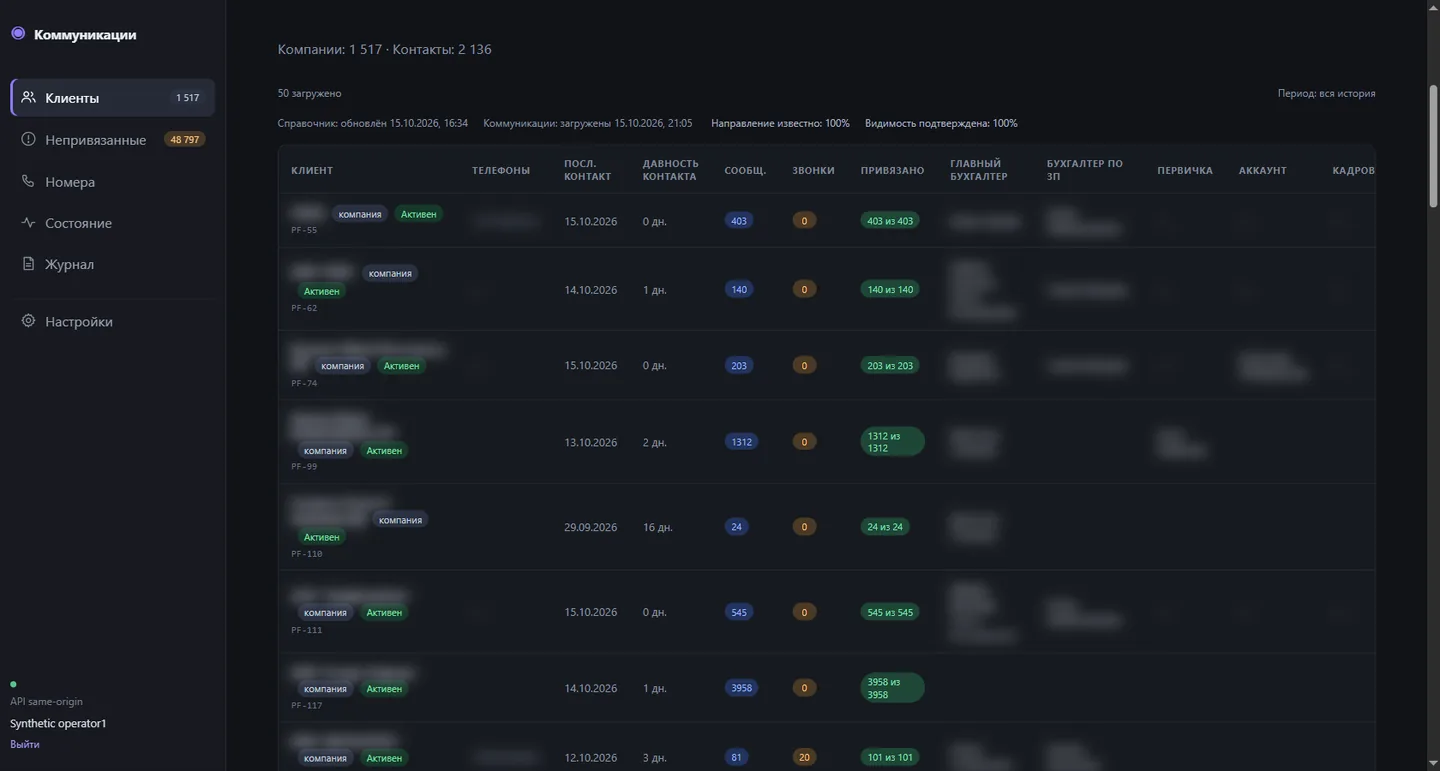The image size is (1440, 771).
Task: Click the ПЕРВИЧКА column header
Action: point(1185,170)
